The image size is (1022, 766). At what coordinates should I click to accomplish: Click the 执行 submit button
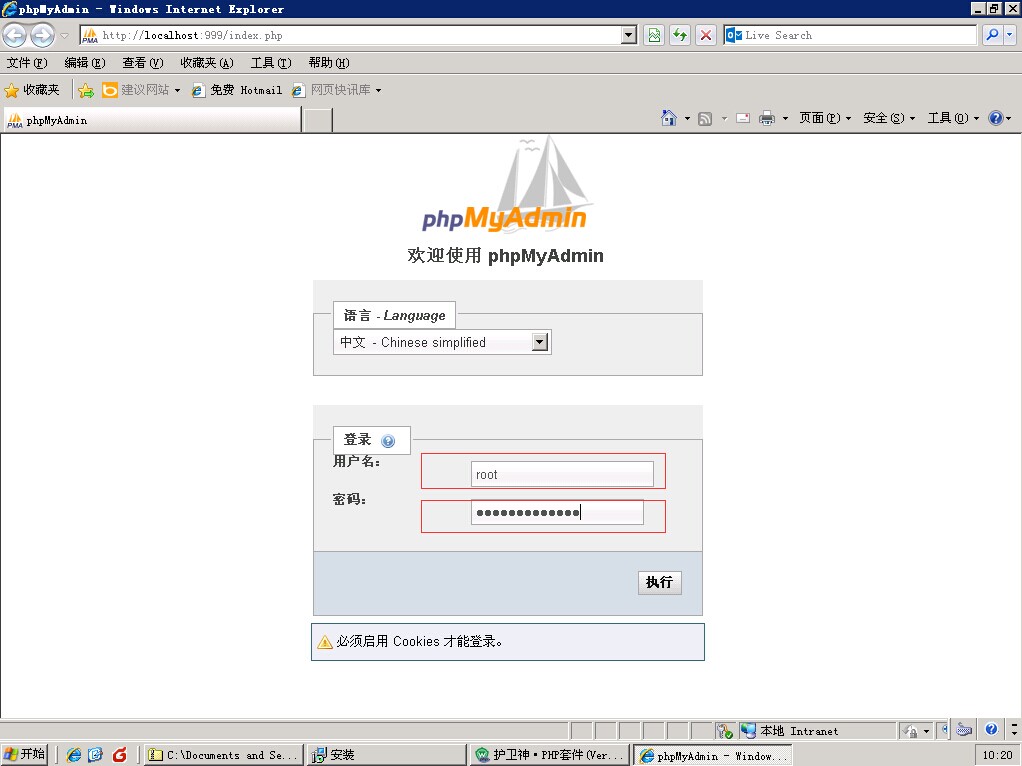(659, 582)
